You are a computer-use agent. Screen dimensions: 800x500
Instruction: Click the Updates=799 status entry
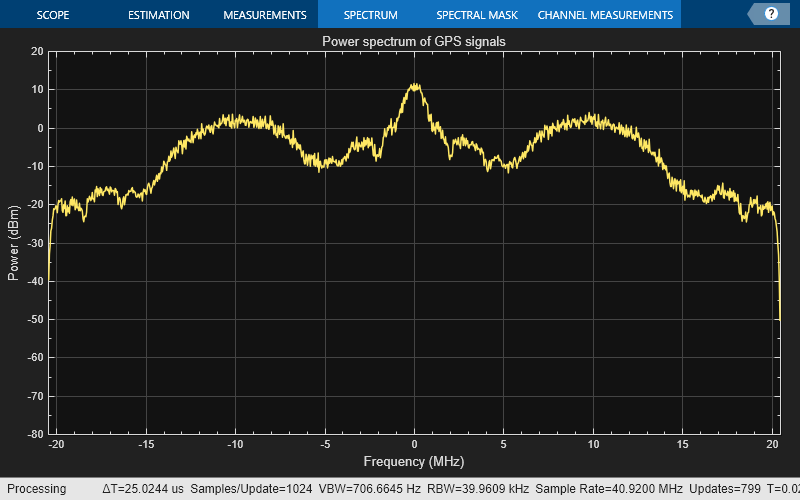724,489
